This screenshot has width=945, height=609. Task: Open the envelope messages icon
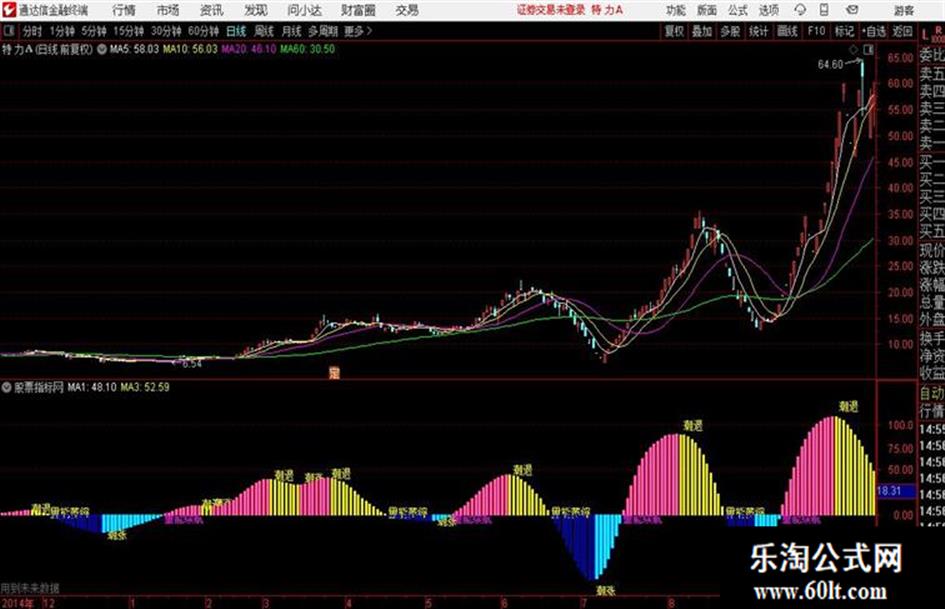pos(852,10)
